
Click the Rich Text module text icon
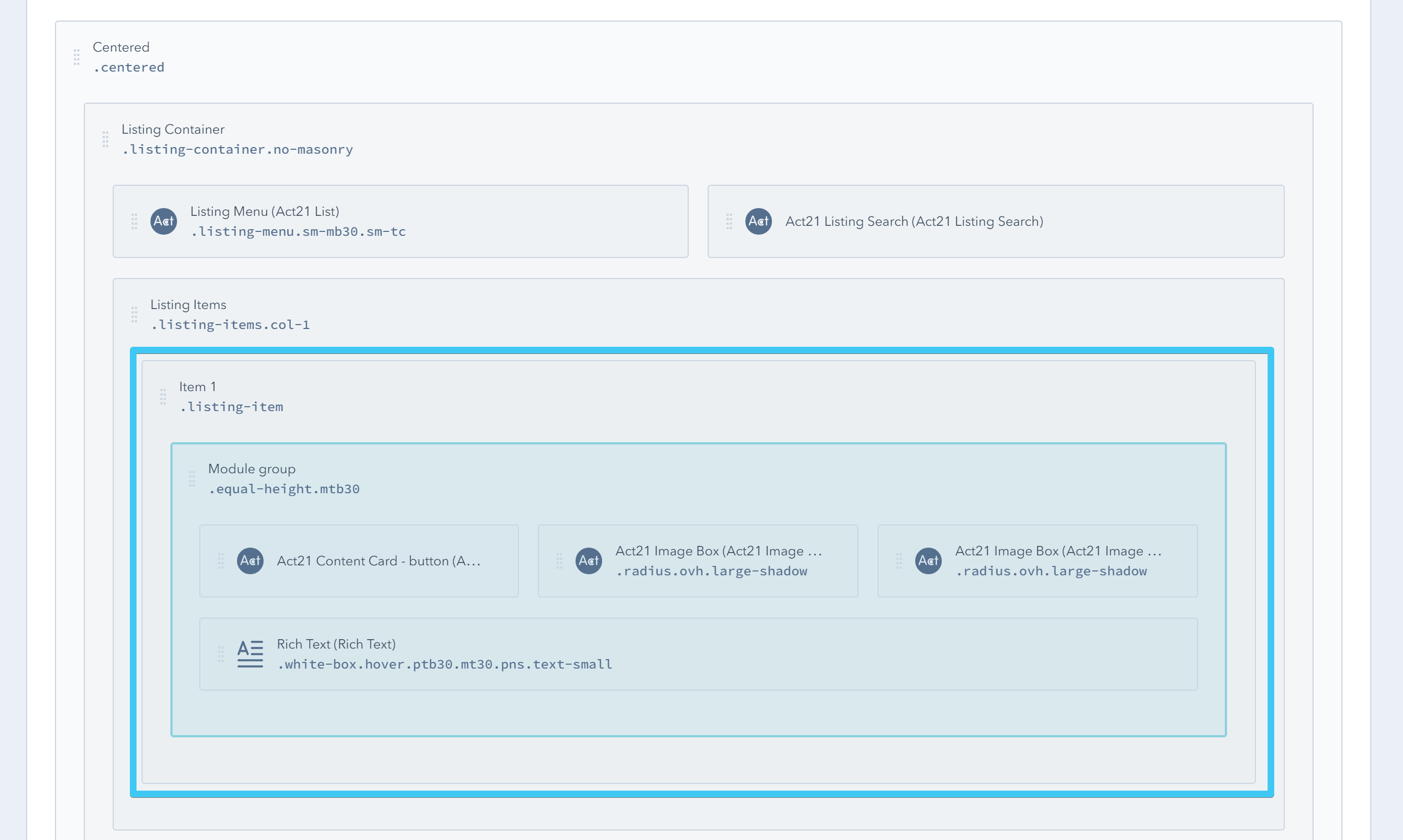pos(250,654)
